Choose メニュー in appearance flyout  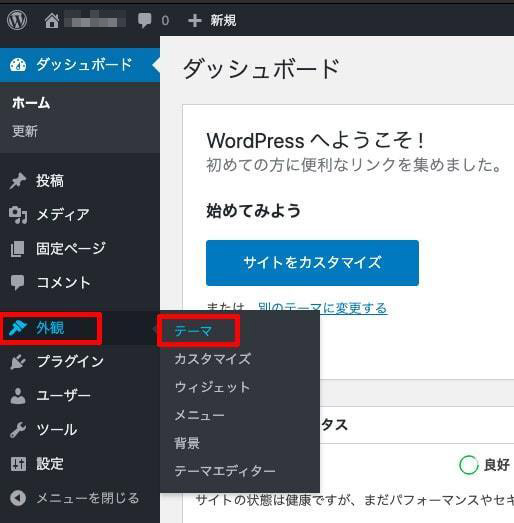(x=199, y=415)
